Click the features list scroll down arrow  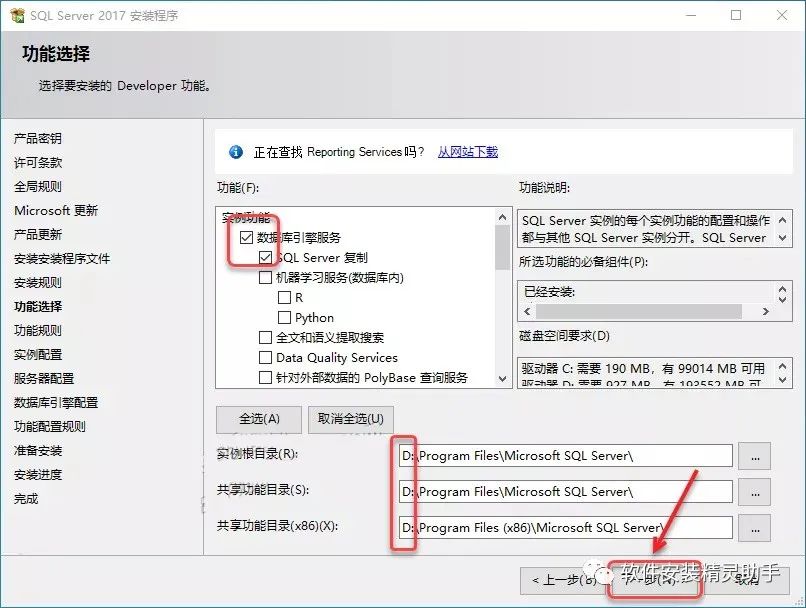tap(503, 379)
